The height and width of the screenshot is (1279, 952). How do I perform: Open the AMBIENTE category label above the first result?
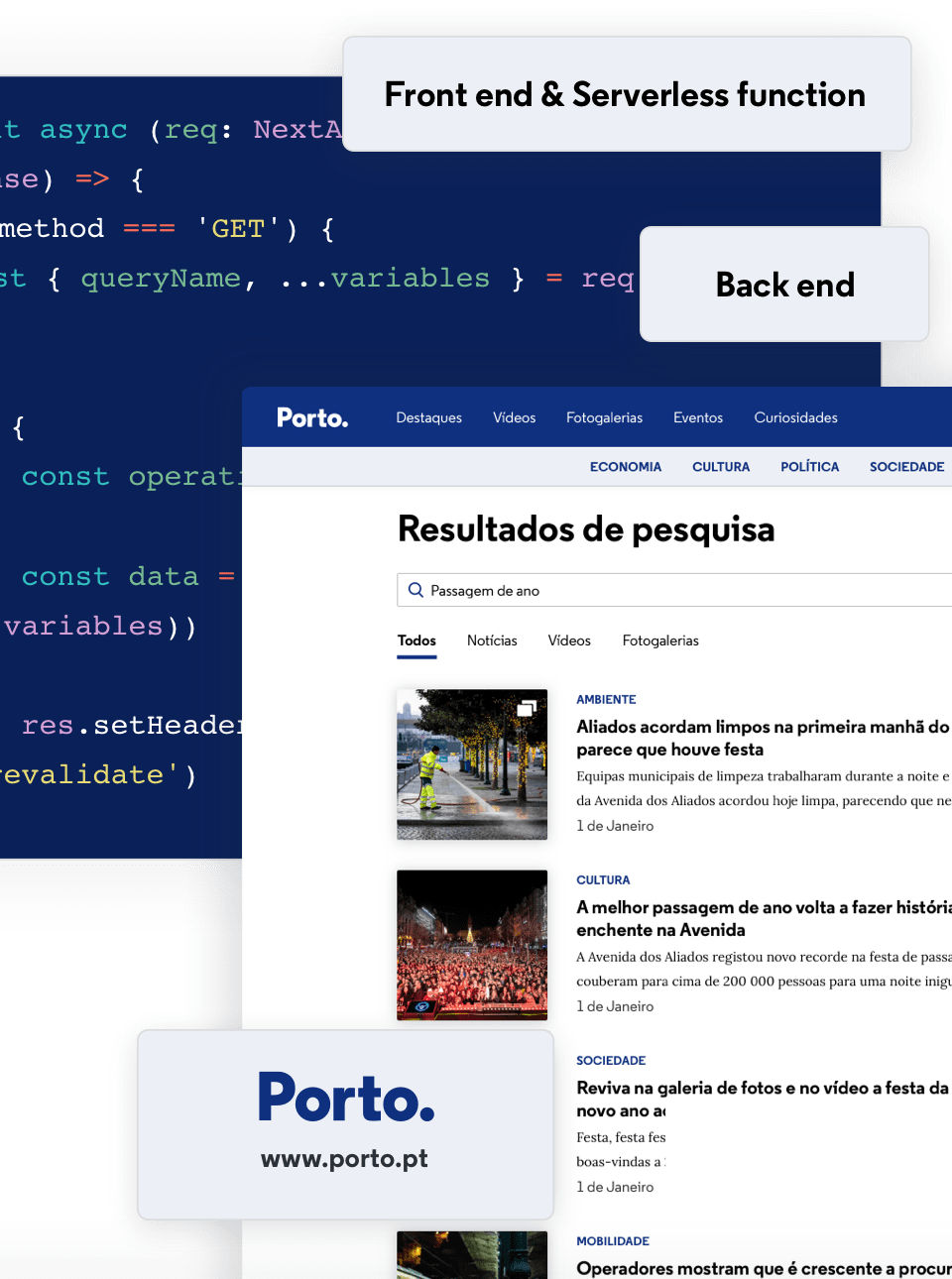[606, 699]
